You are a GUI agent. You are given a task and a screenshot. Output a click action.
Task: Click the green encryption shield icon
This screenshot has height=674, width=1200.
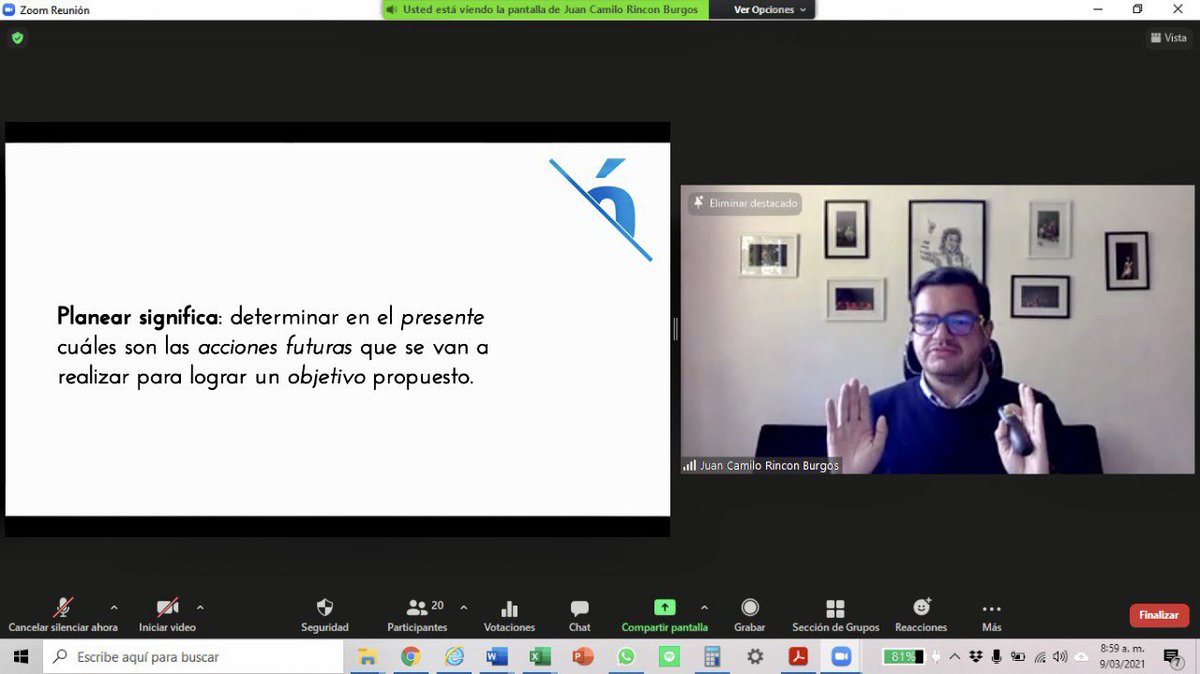click(17, 38)
